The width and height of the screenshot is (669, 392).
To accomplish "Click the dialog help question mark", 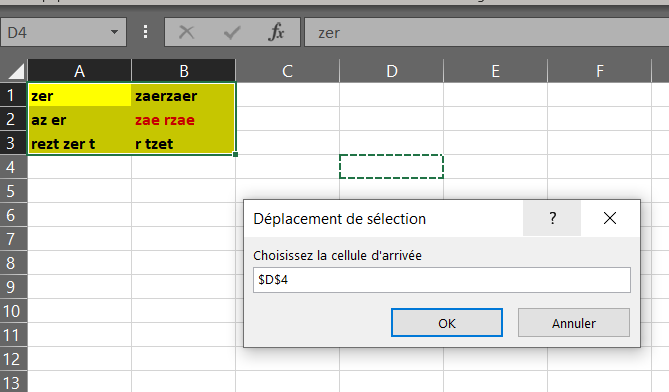I will click(x=552, y=218).
